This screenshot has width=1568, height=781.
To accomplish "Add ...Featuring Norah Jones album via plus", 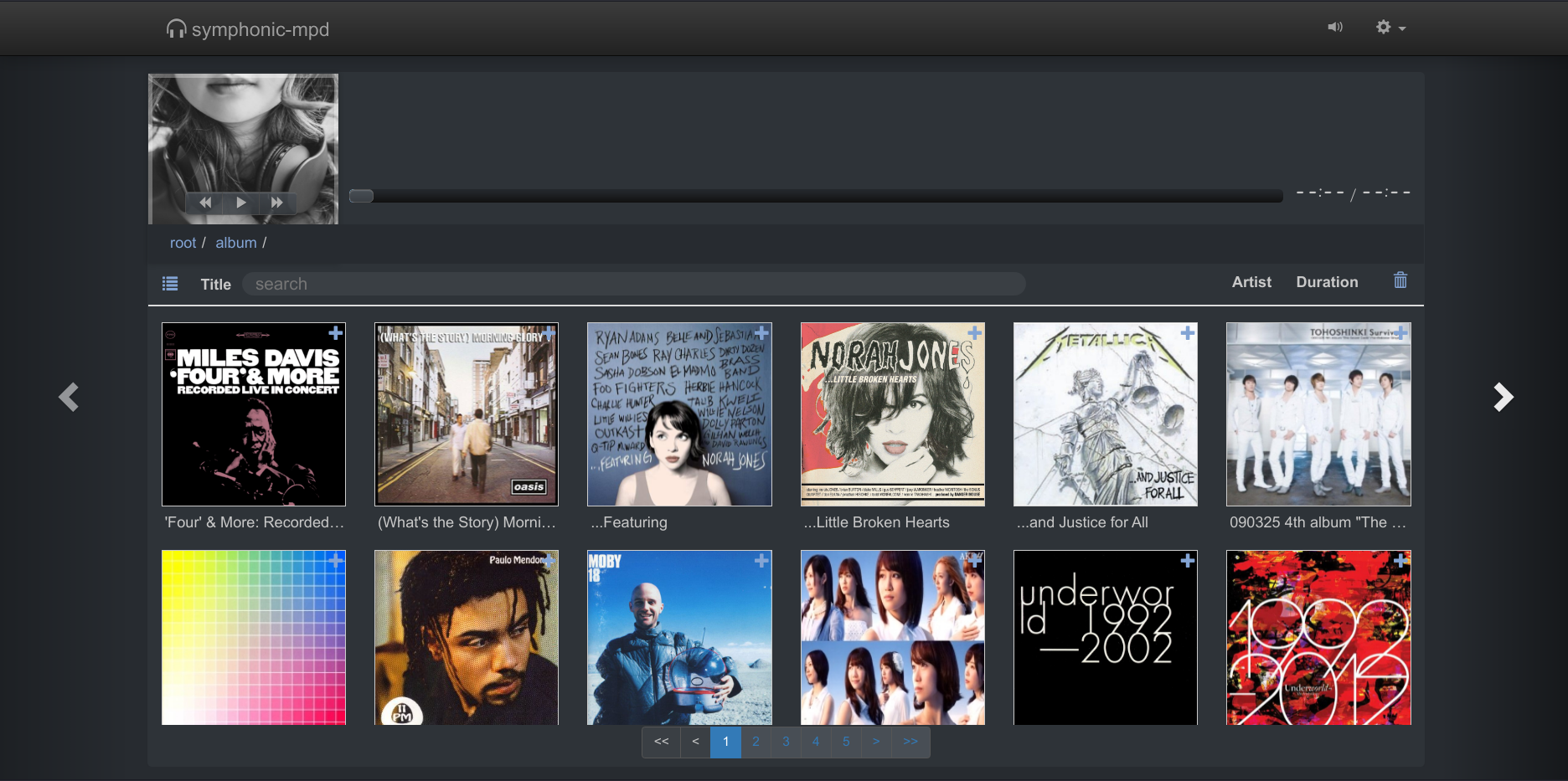I will (x=761, y=333).
